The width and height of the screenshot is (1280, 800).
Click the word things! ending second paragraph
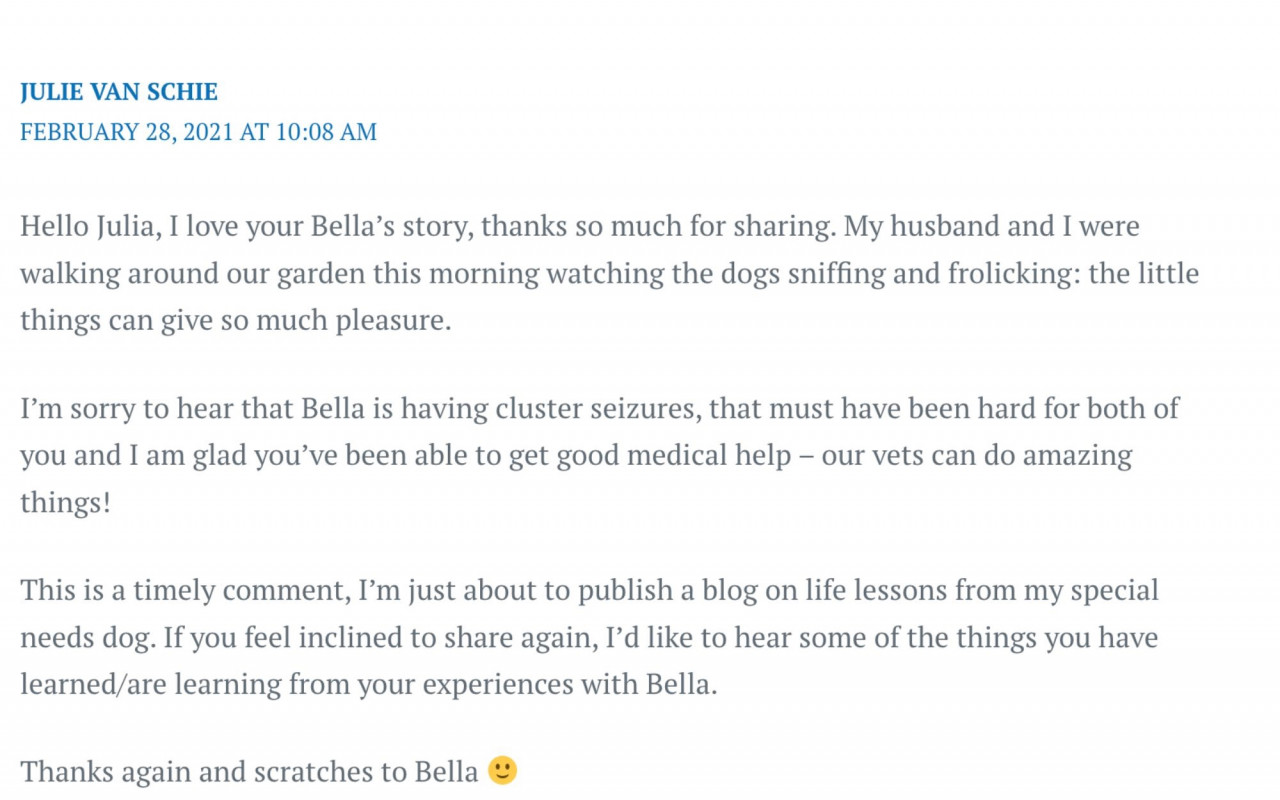[x=65, y=502]
